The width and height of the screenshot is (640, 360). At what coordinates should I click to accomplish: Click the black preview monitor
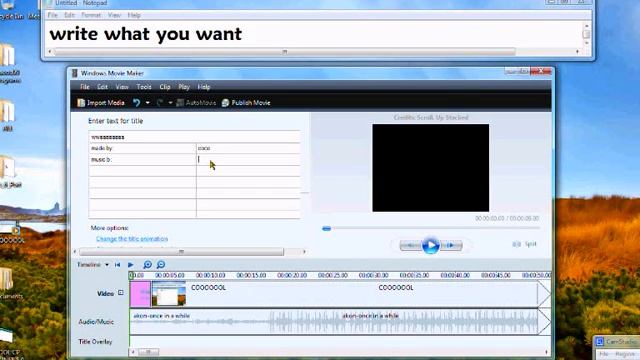(x=430, y=168)
